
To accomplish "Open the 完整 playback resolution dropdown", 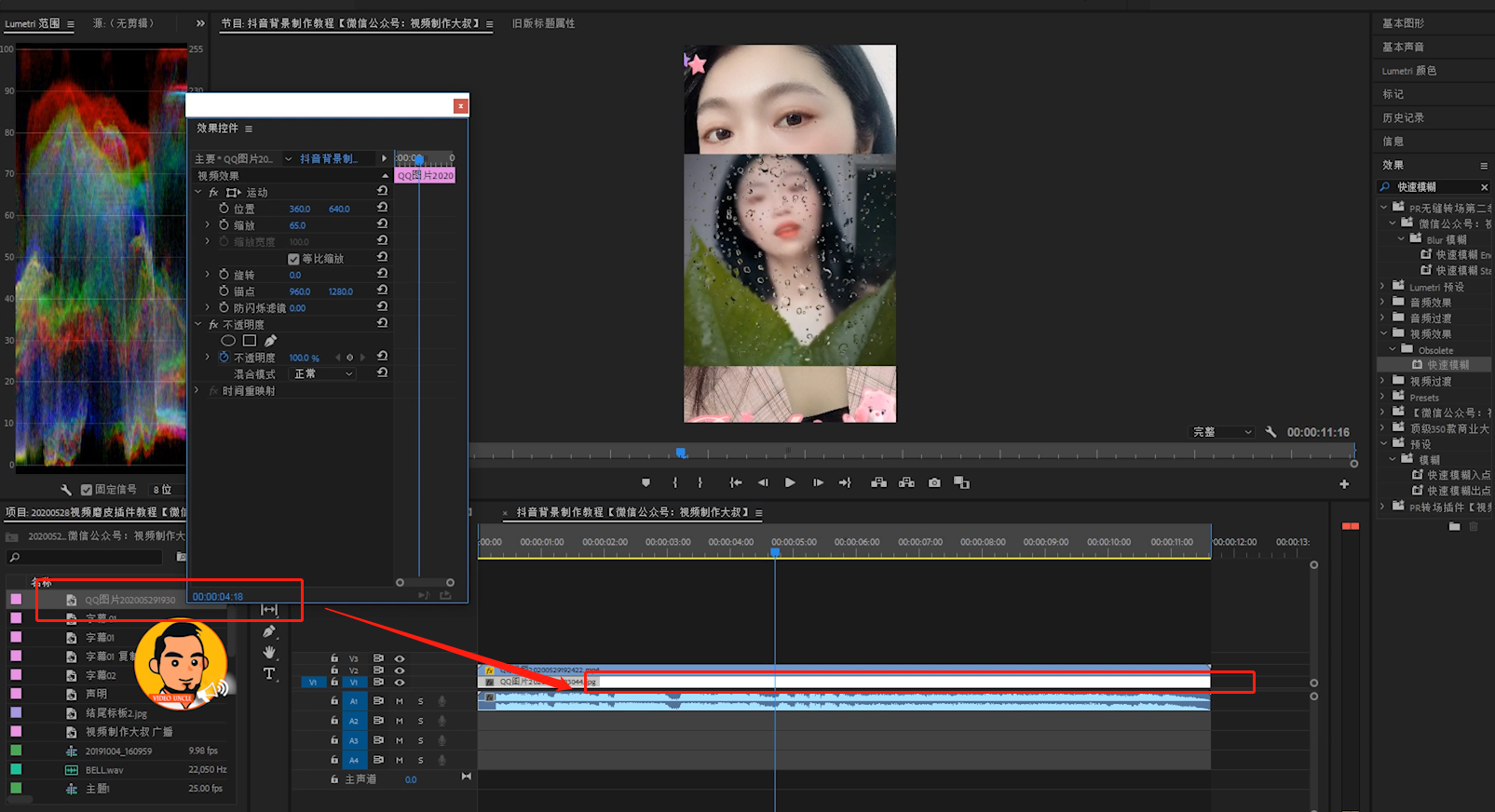I will pos(1222,432).
